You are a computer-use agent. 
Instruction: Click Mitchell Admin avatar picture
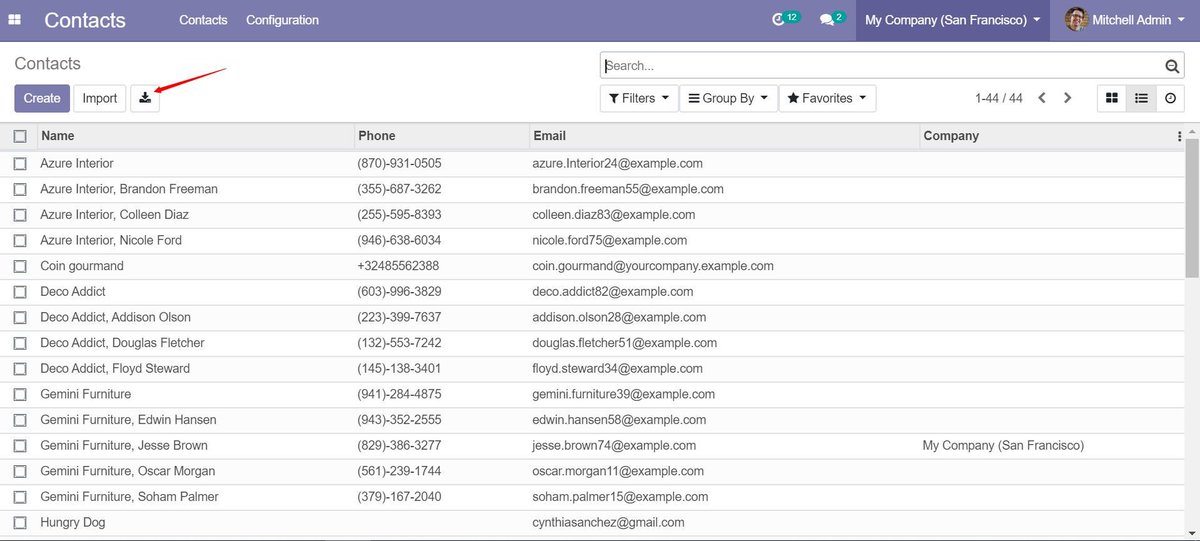(x=1076, y=20)
